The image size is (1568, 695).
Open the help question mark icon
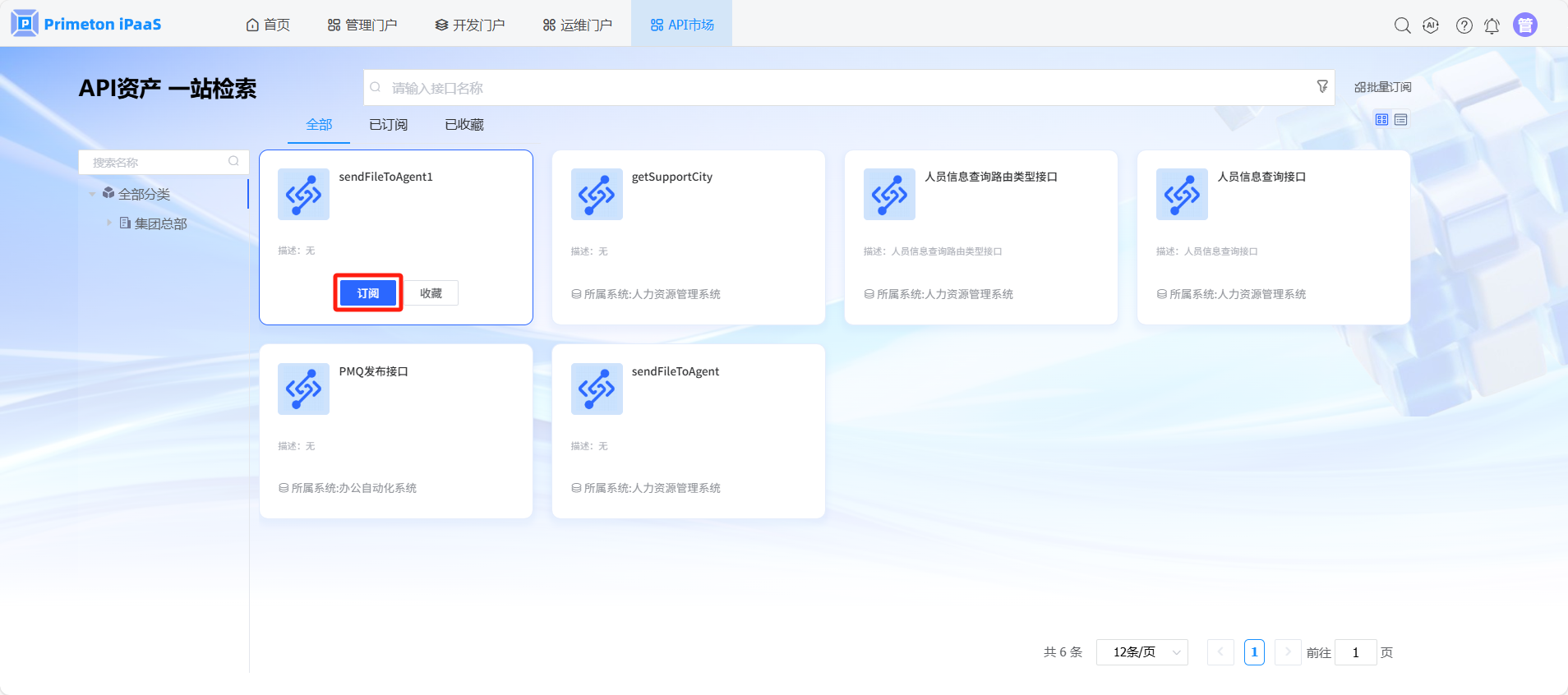click(1464, 25)
